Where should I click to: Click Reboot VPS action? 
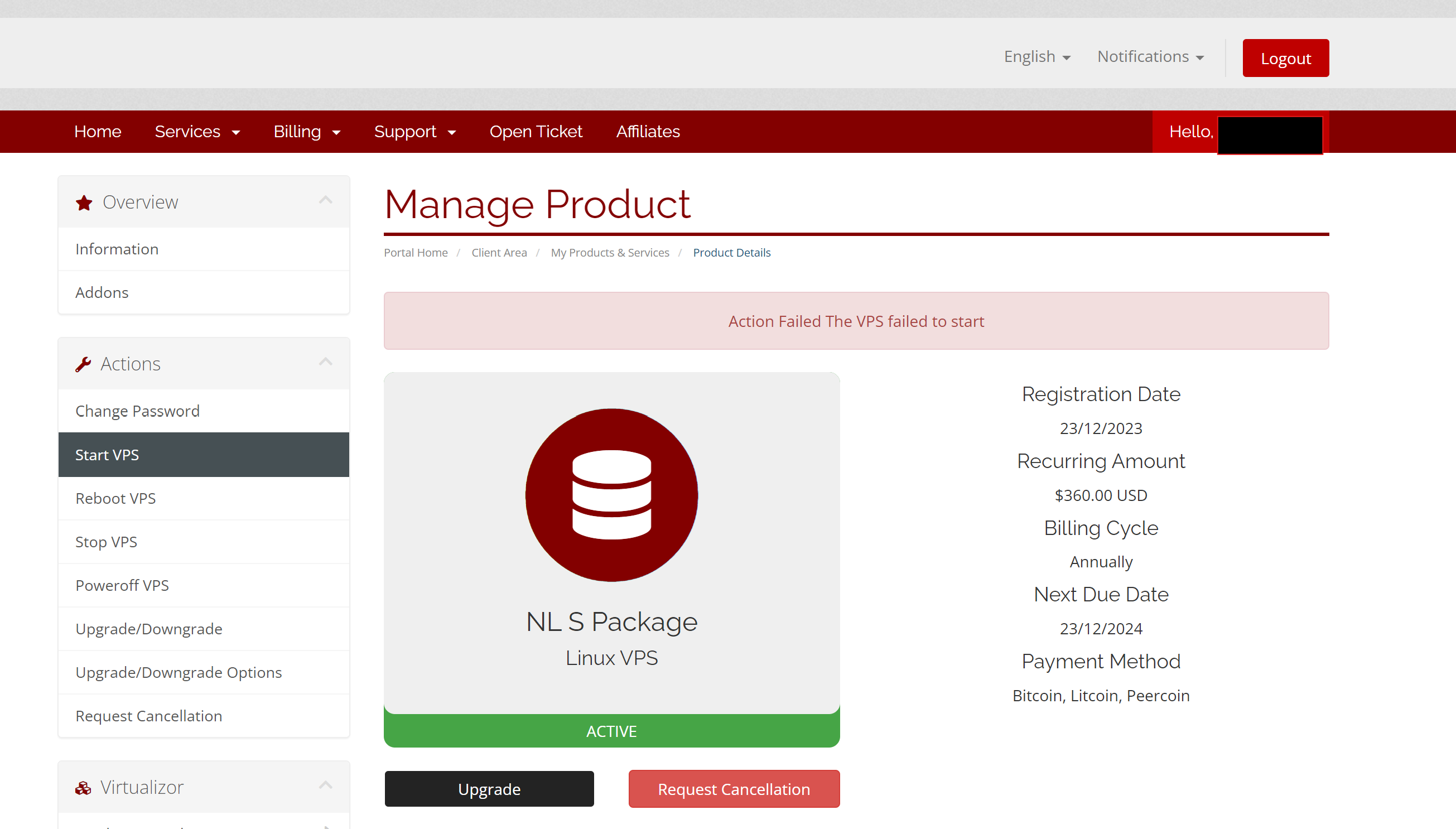[204, 499]
